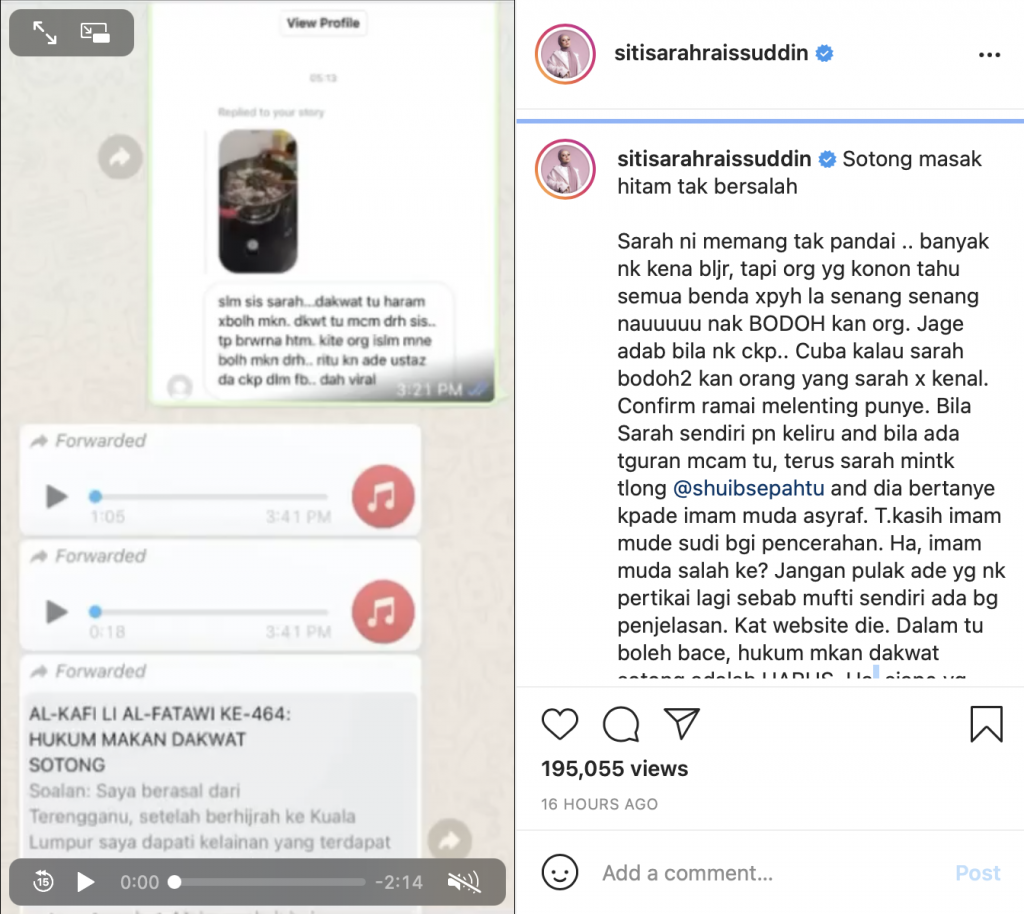Like the post with the heart icon
Screen dimensions: 1024x914
pyautogui.click(x=560, y=723)
